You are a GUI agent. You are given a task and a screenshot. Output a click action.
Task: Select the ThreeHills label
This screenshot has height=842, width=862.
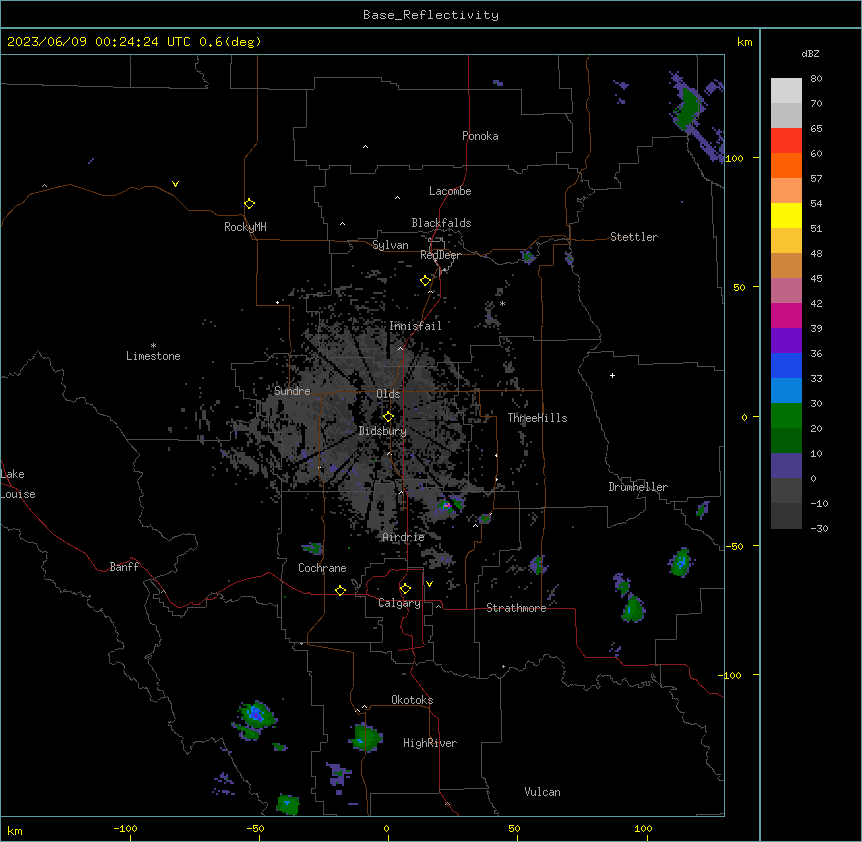537,418
